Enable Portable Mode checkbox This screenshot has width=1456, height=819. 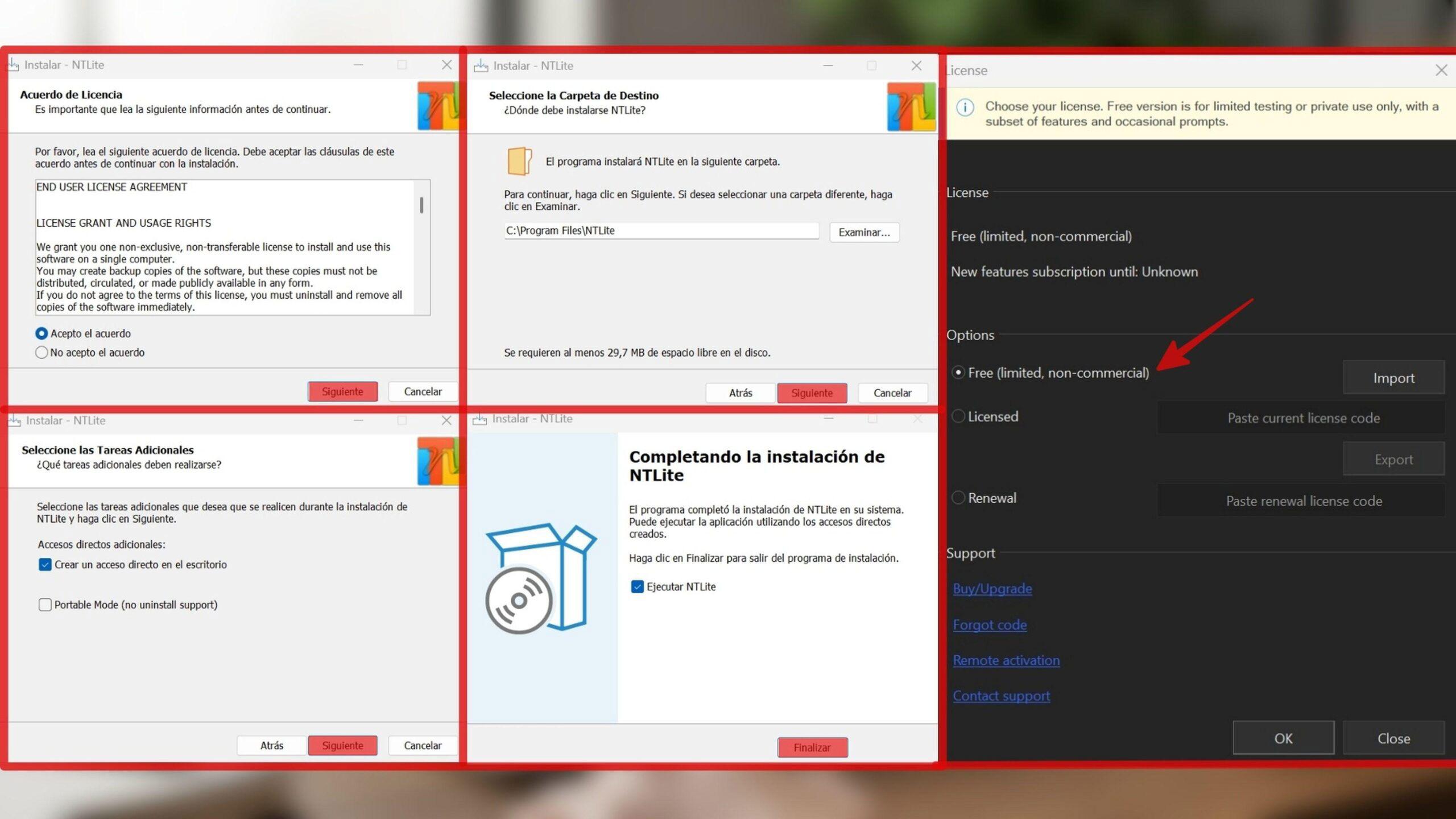click(x=45, y=605)
